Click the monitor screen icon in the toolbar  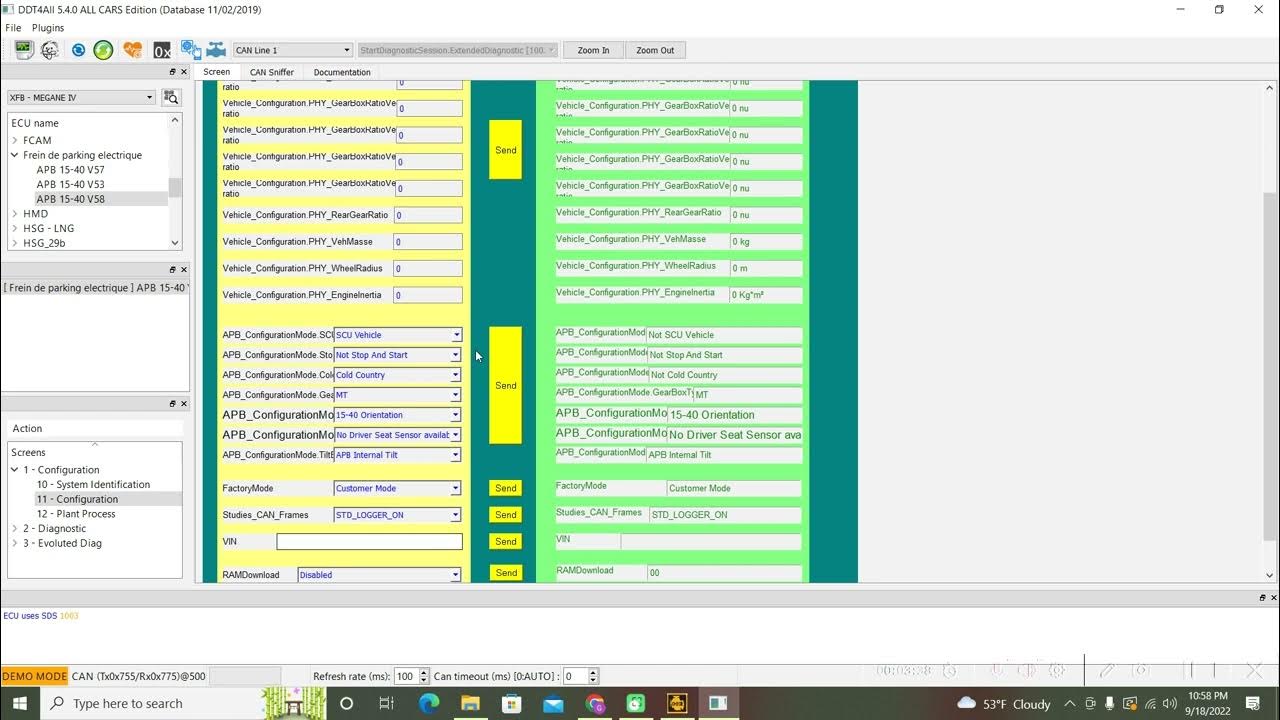[x=22, y=50]
